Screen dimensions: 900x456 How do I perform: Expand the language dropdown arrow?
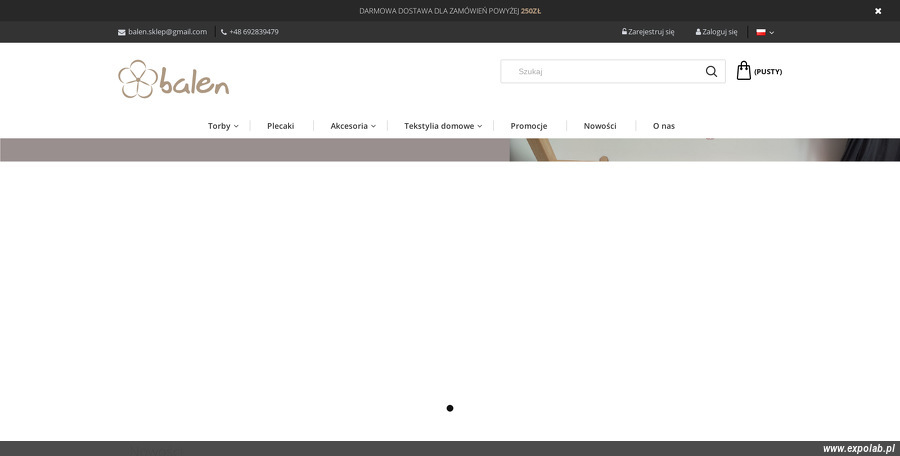(x=771, y=33)
